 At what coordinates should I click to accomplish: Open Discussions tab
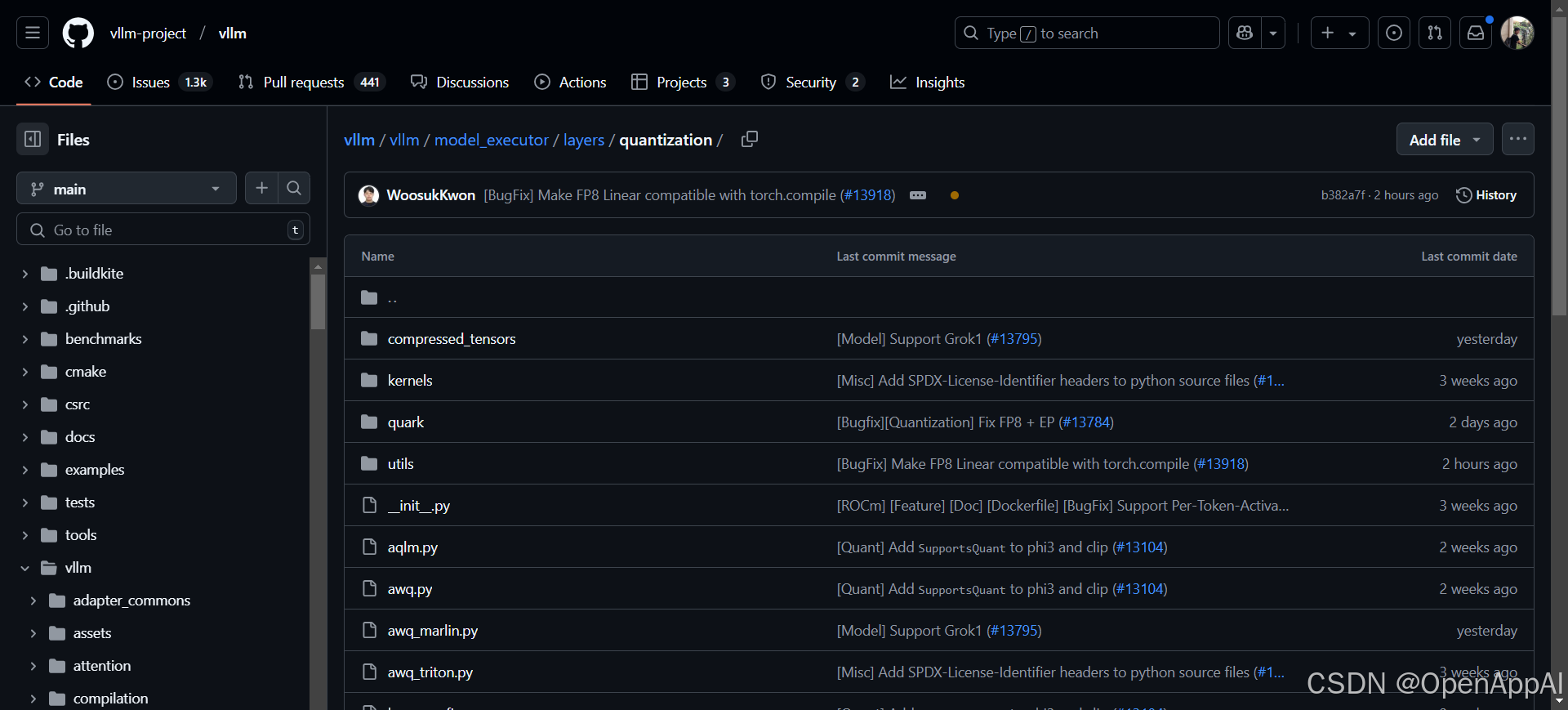(460, 82)
